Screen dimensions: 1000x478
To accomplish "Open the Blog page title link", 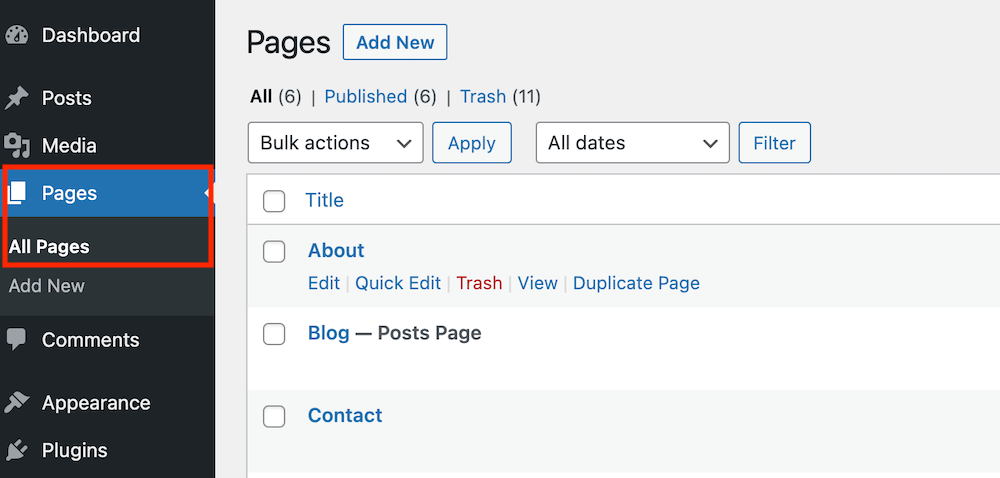I will (x=328, y=333).
